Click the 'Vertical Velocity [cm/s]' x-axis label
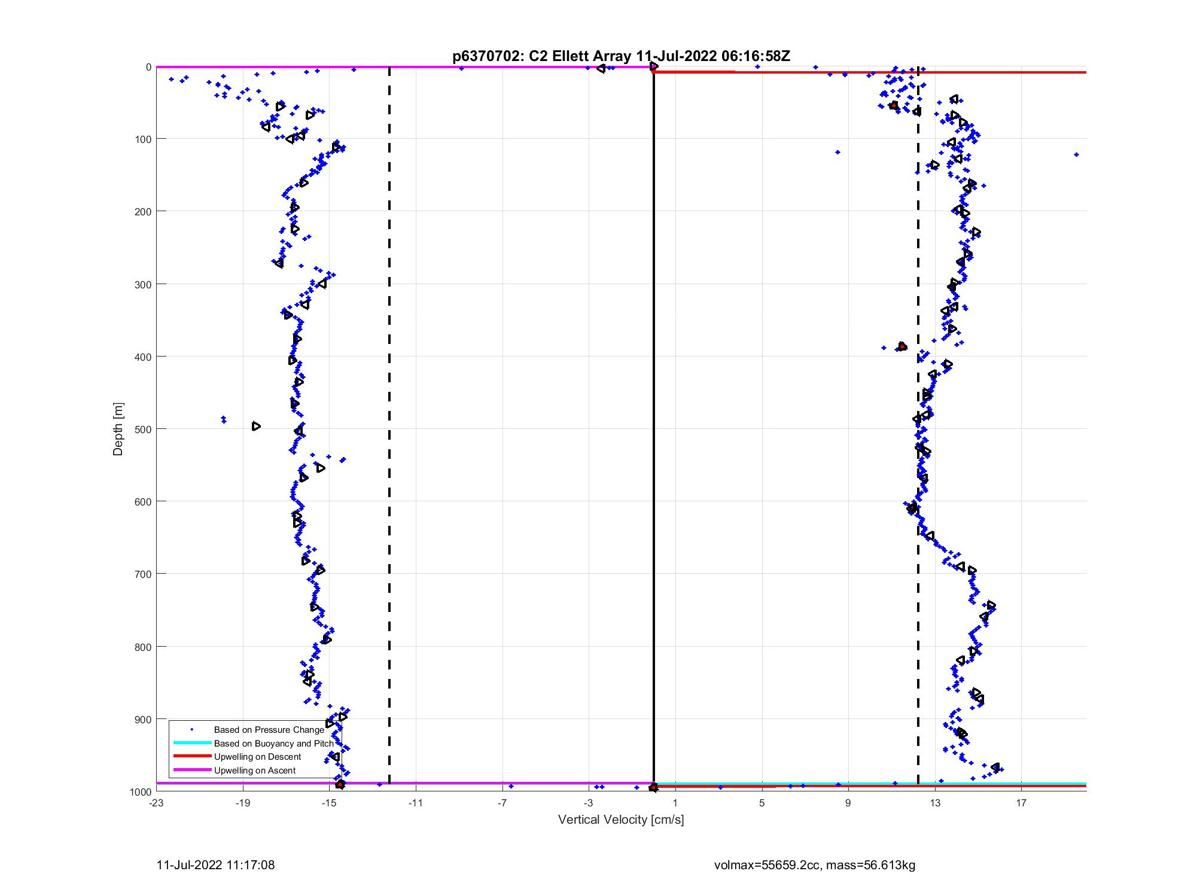Screen dimensions: 1200x889 620,819
